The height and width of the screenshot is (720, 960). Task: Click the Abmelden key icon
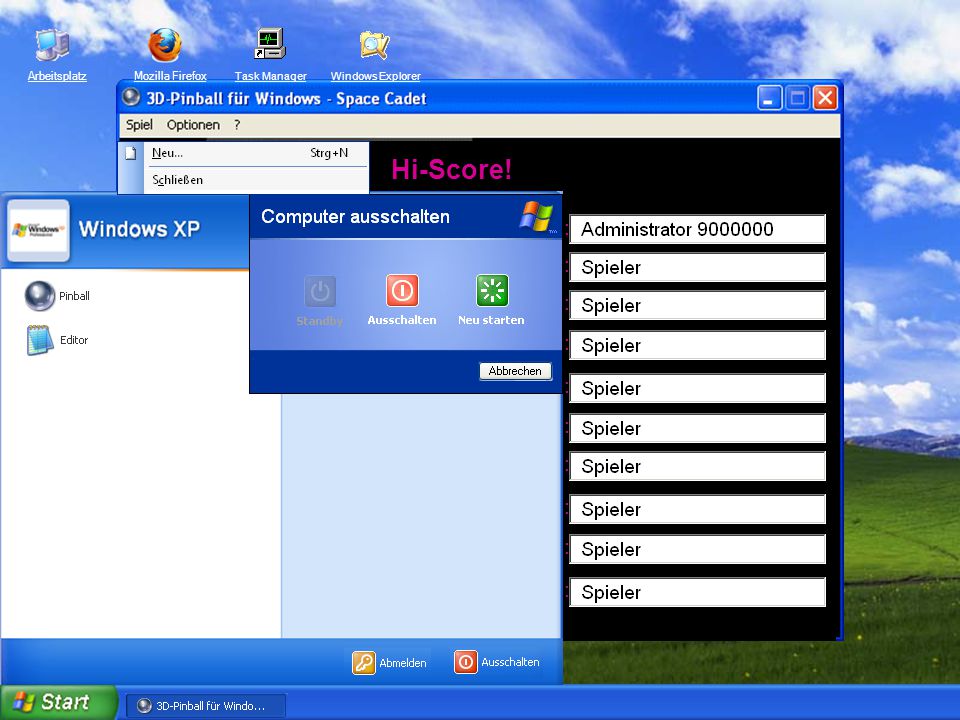point(364,662)
